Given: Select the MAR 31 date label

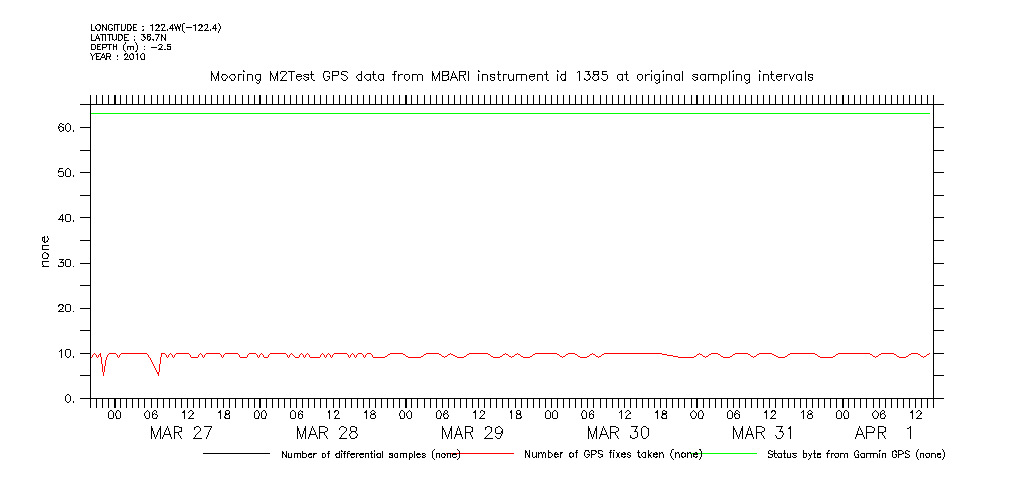Looking at the screenshot, I should tap(763, 433).
